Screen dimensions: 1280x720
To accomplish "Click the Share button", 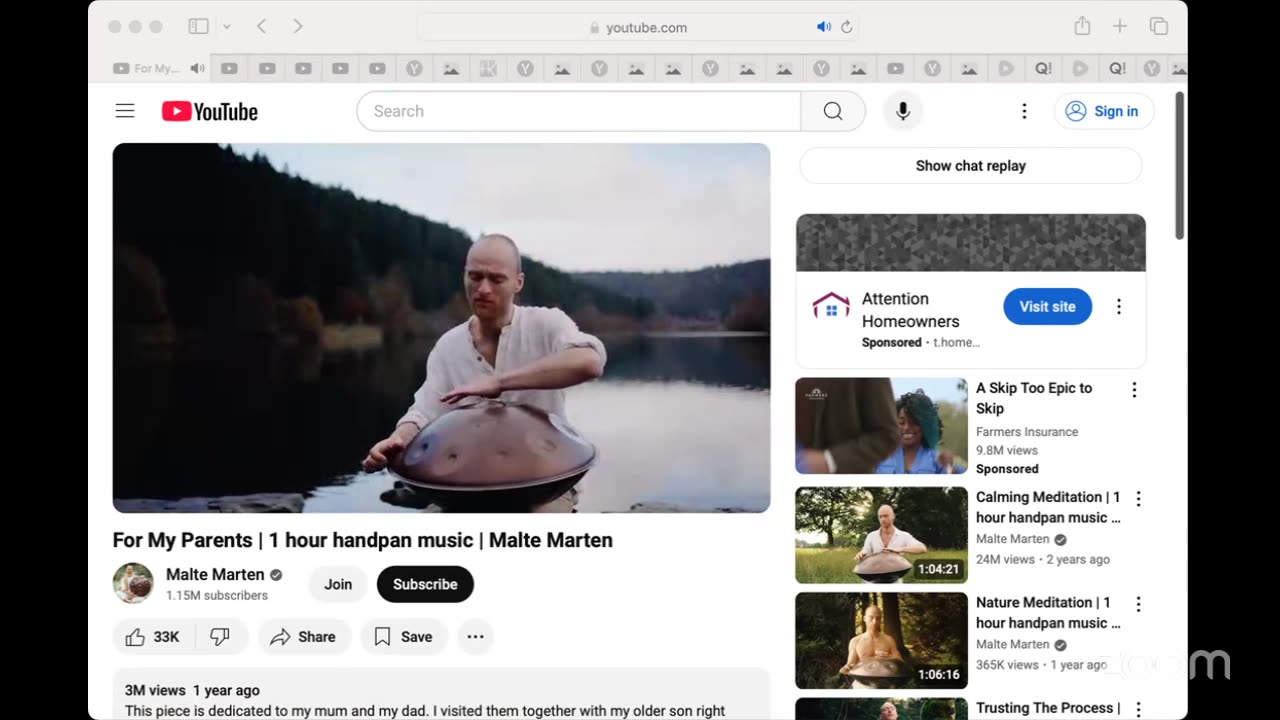I will point(304,637).
